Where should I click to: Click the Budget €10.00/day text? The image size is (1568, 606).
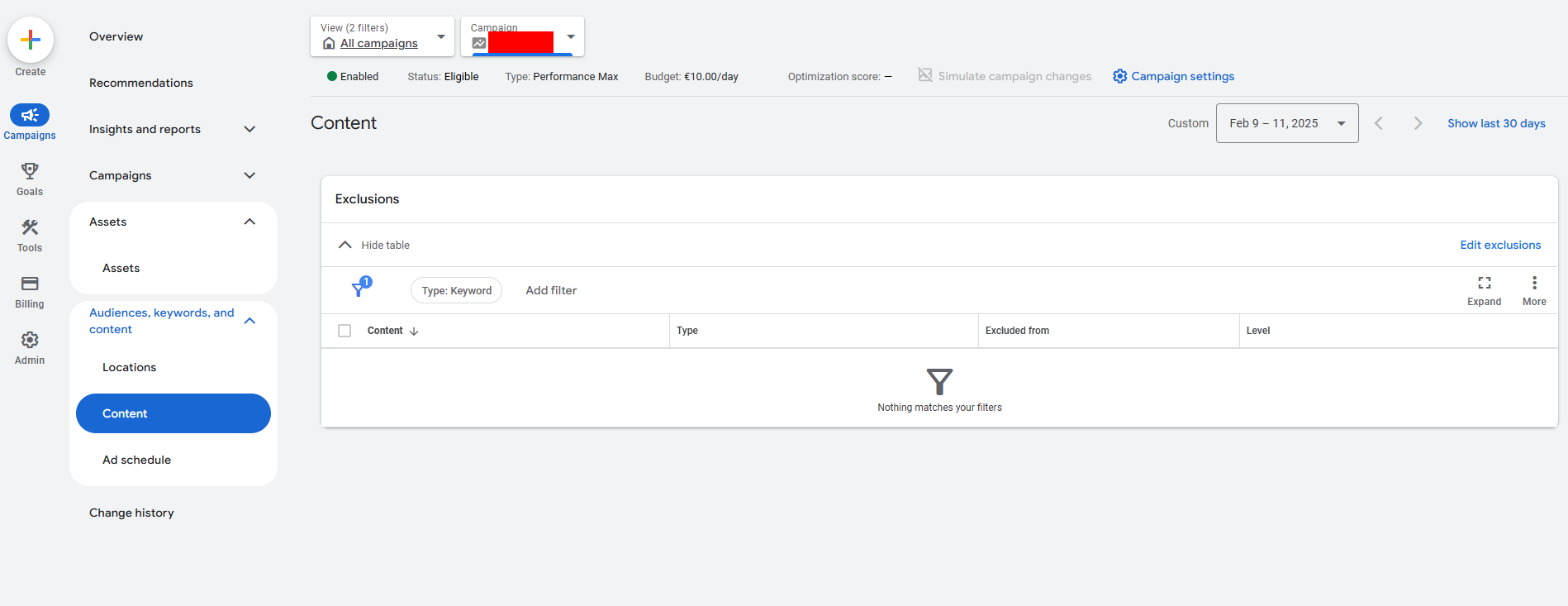(x=691, y=76)
